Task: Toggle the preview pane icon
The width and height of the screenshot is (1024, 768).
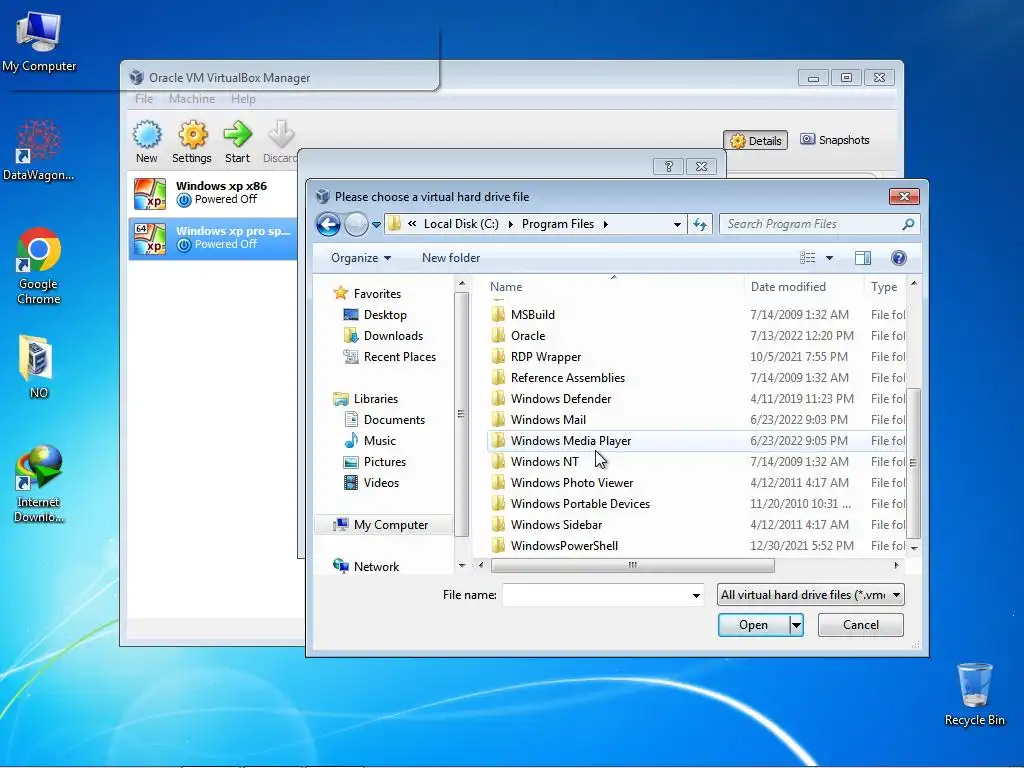Action: (x=863, y=258)
